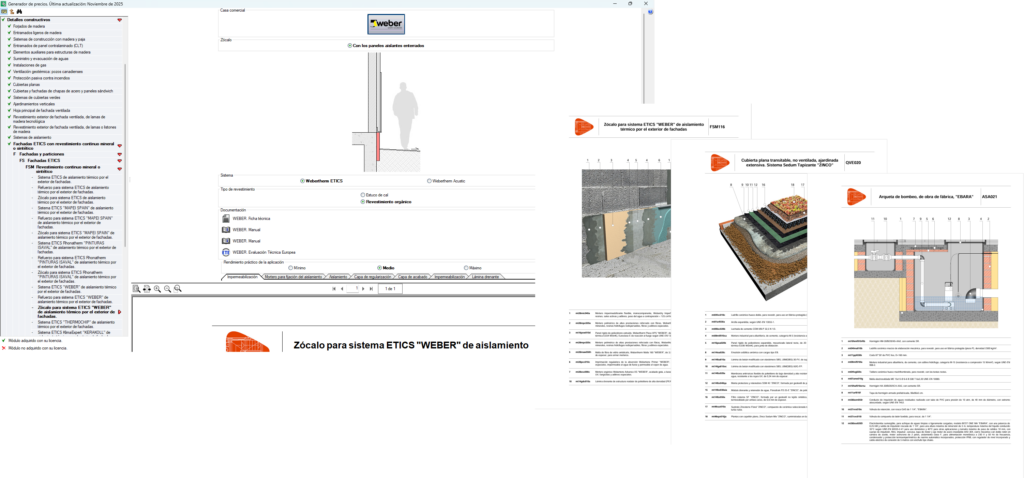Open the Aislamiento tab
The image size is (1024, 478).
click(338, 277)
